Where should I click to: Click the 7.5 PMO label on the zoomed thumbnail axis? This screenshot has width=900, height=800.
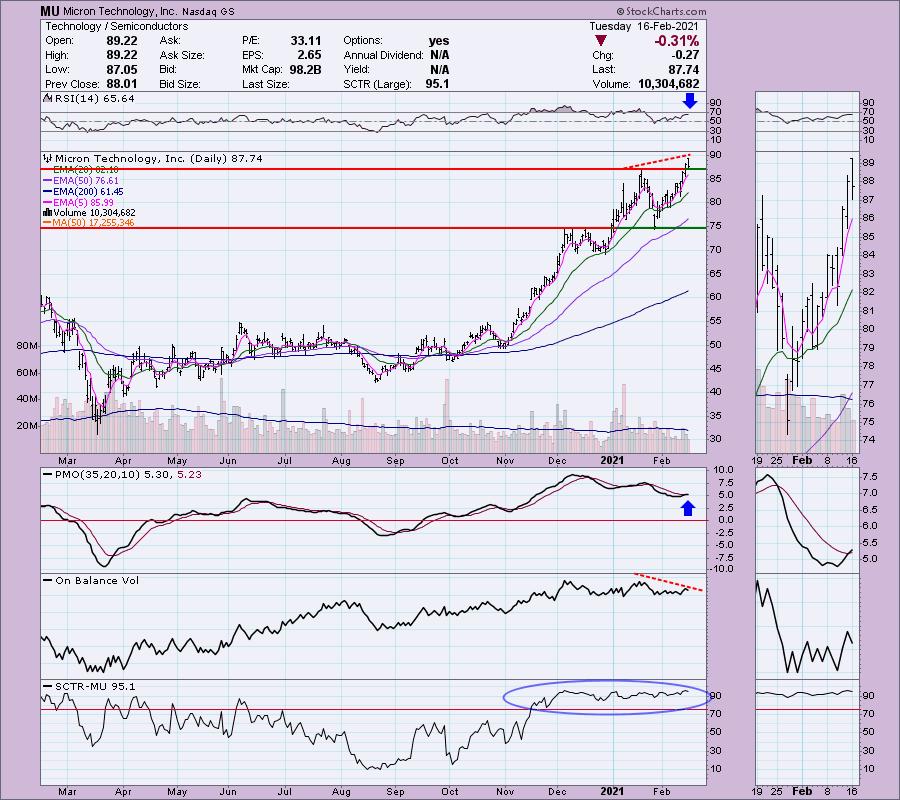tap(870, 477)
